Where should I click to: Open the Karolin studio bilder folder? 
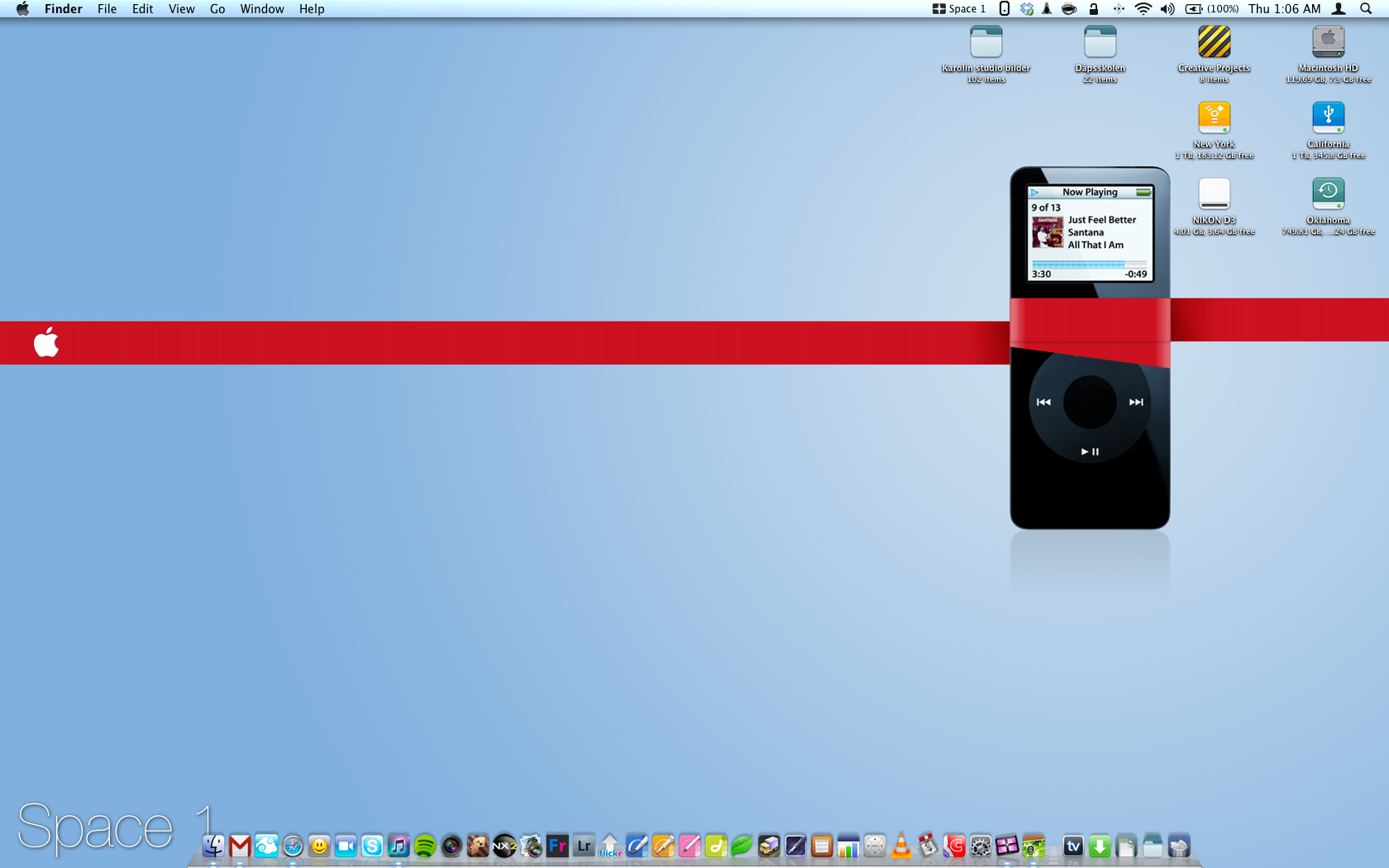point(986,42)
